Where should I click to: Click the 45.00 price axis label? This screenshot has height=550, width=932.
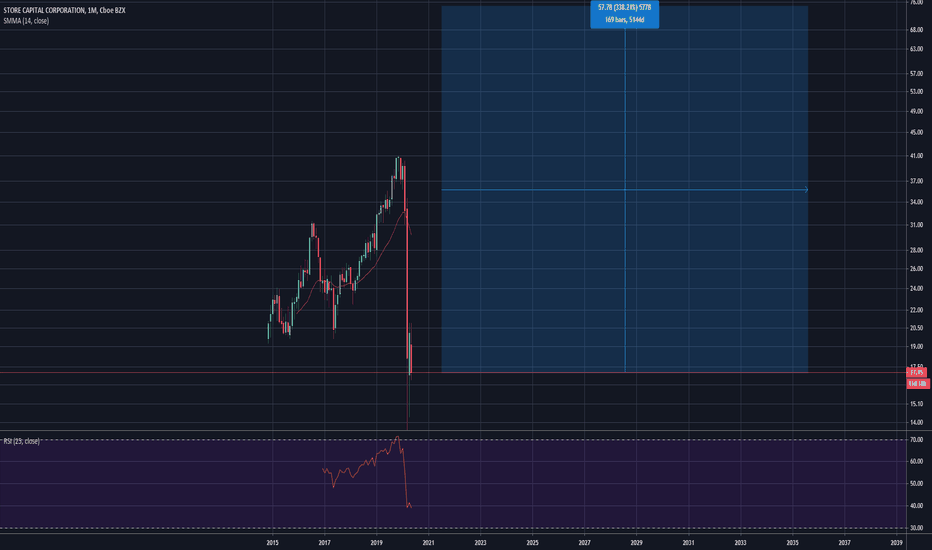(x=916, y=133)
